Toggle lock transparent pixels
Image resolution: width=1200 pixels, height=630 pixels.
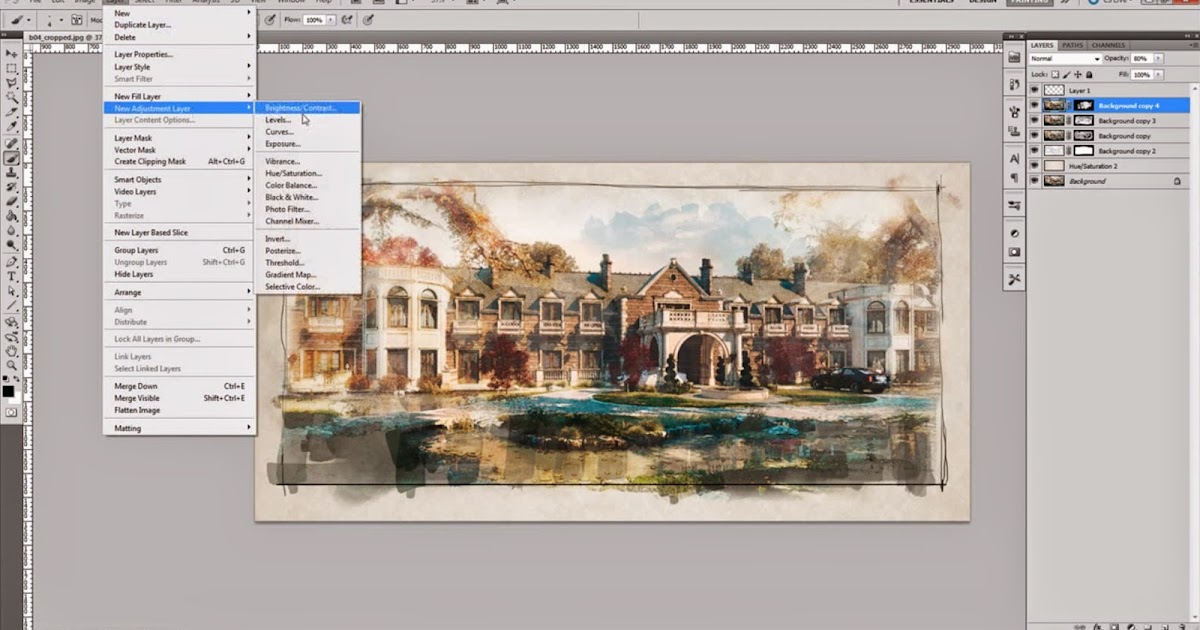[x=1054, y=74]
